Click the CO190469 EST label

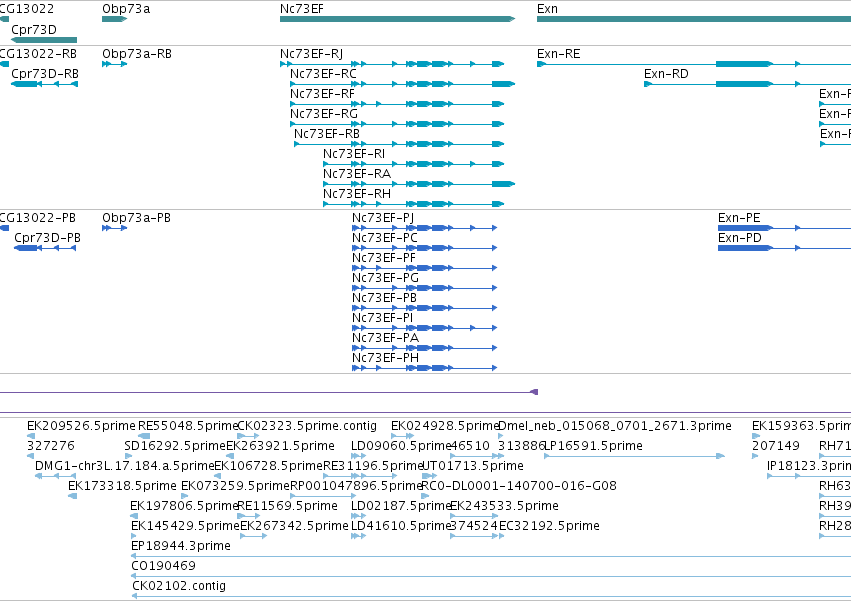click(163, 566)
